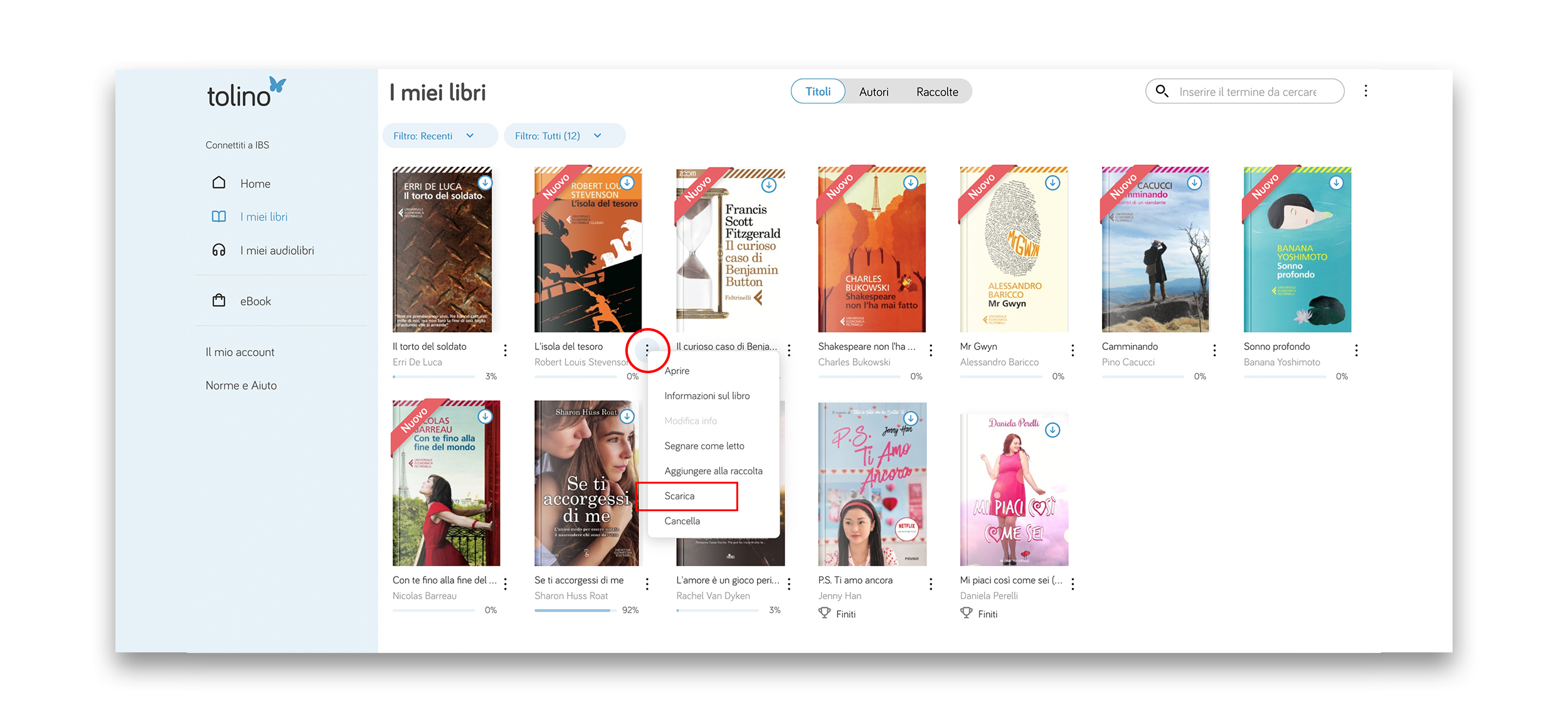Open Il mio account
The height and width of the screenshot is (722, 1568).
pos(240,352)
